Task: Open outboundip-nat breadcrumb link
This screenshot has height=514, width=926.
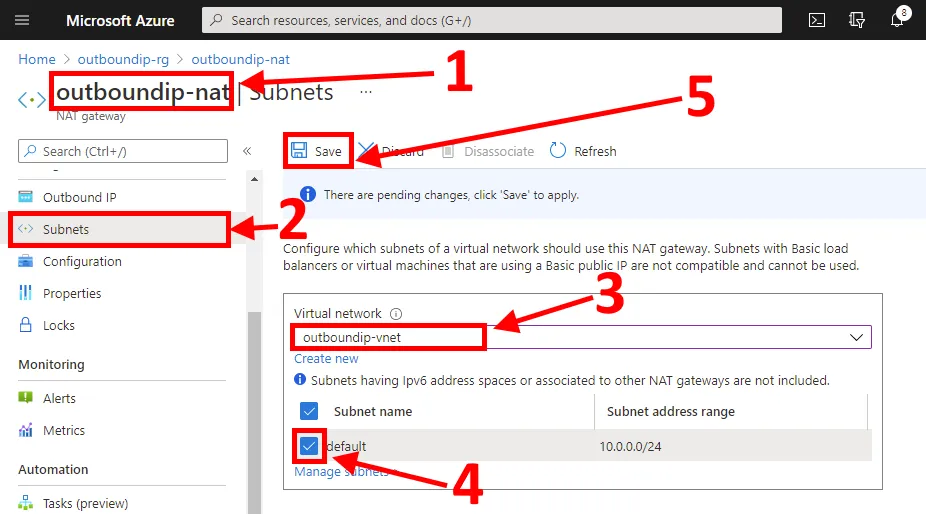Action: pyautogui.click(x=240, y=59)
